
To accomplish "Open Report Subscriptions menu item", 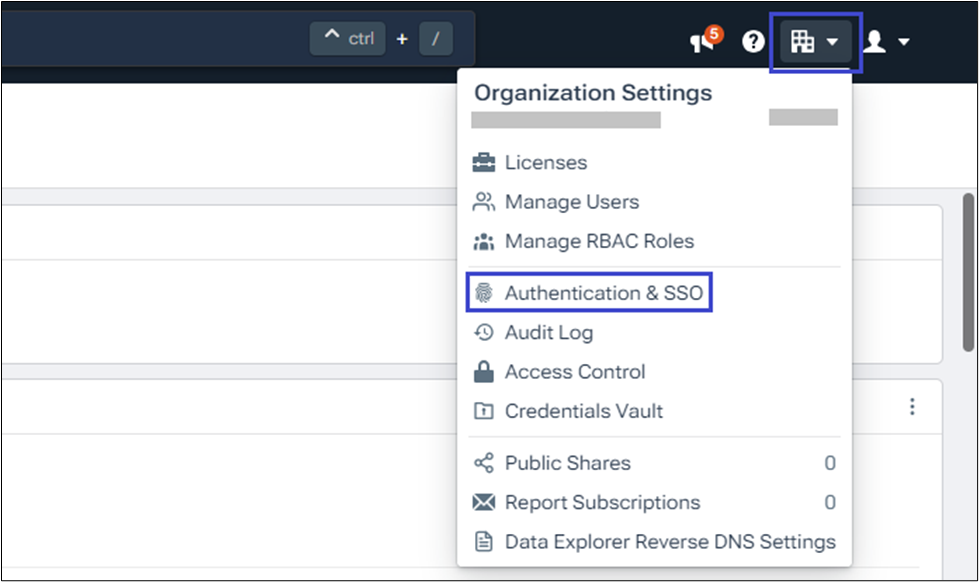I will click(x=602, y=502).
